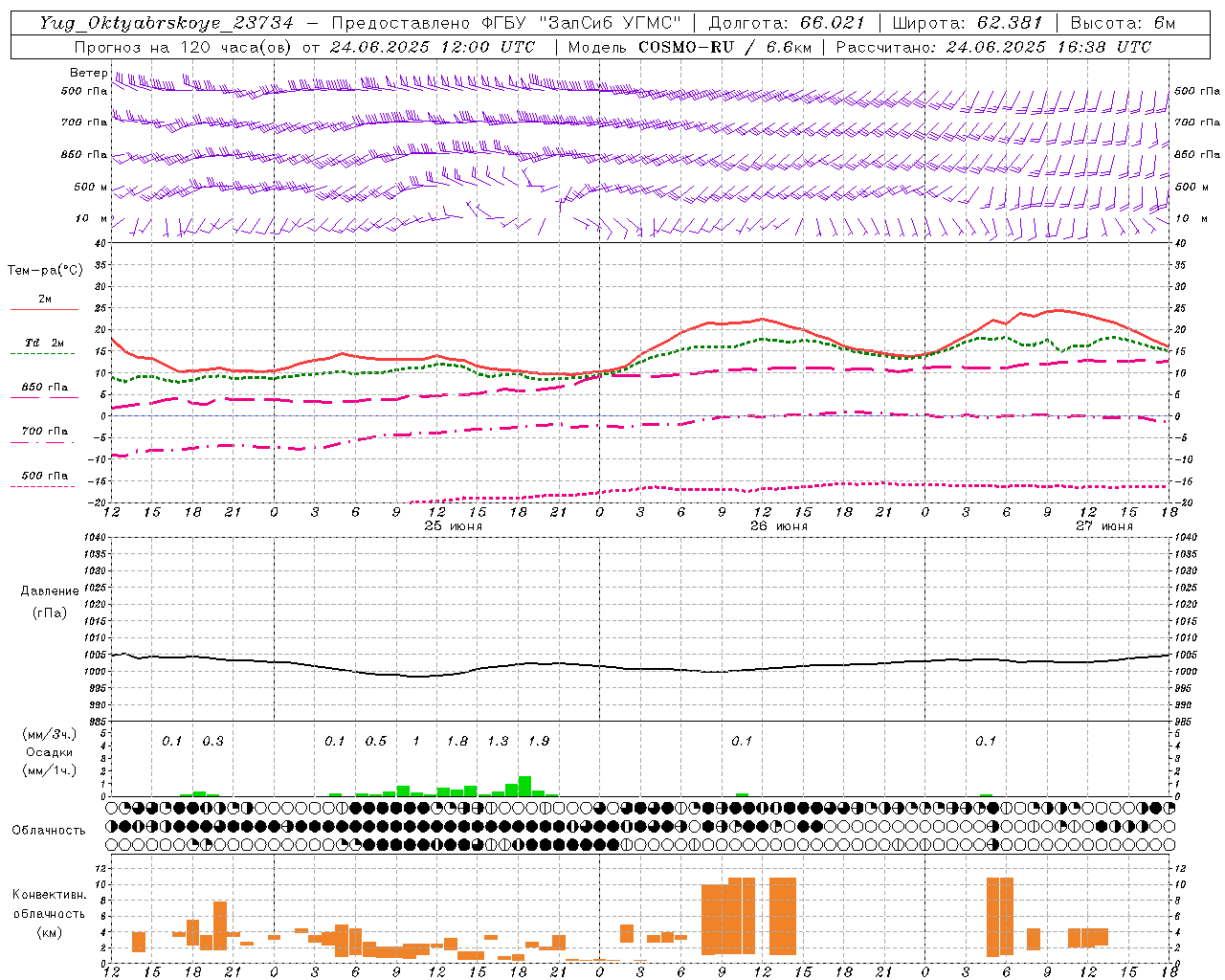Viewport: 1225px width, 980px height.
Task: Click the station title Yug_Oktyabrskoye_23734
Action: 167,23
